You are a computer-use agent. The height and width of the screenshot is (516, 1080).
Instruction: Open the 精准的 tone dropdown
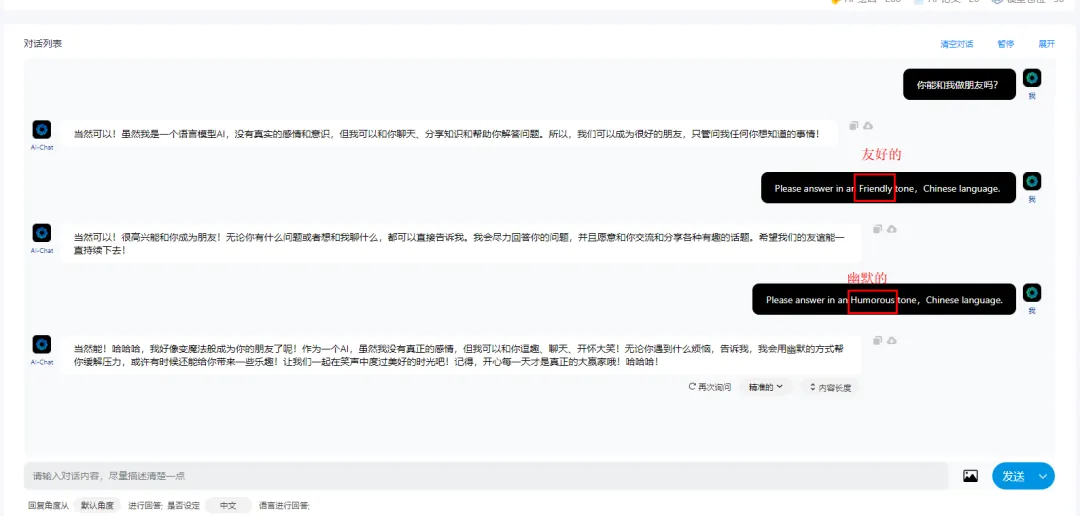(x=766, y=386)
